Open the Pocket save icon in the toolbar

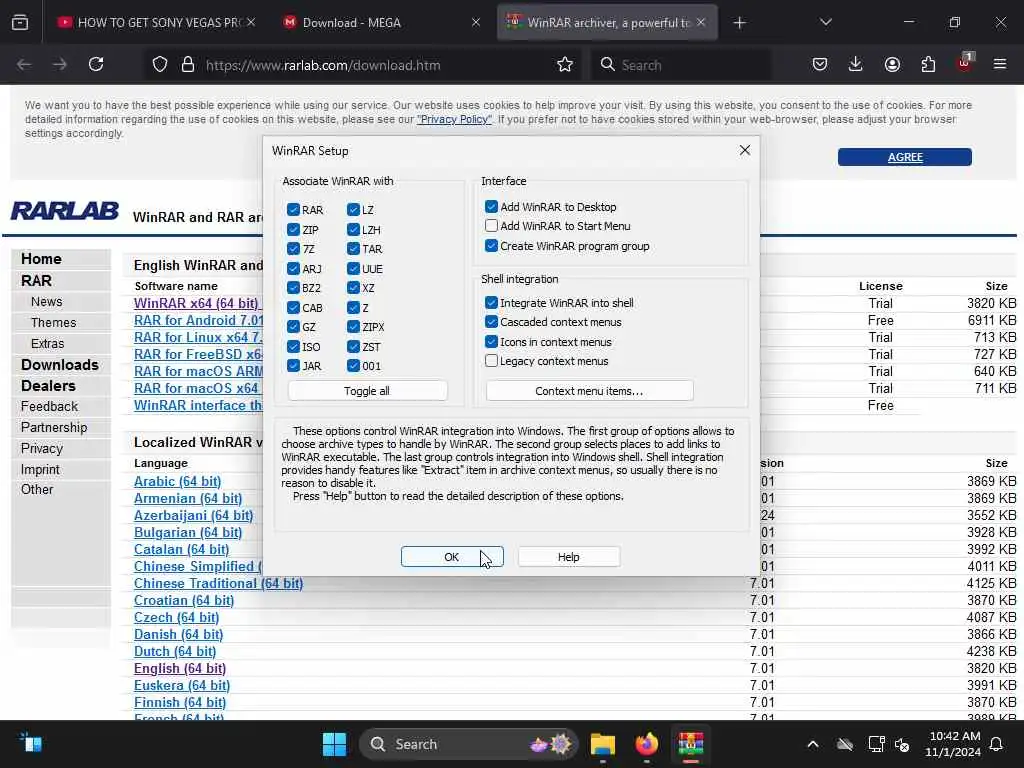pos(820,64)
